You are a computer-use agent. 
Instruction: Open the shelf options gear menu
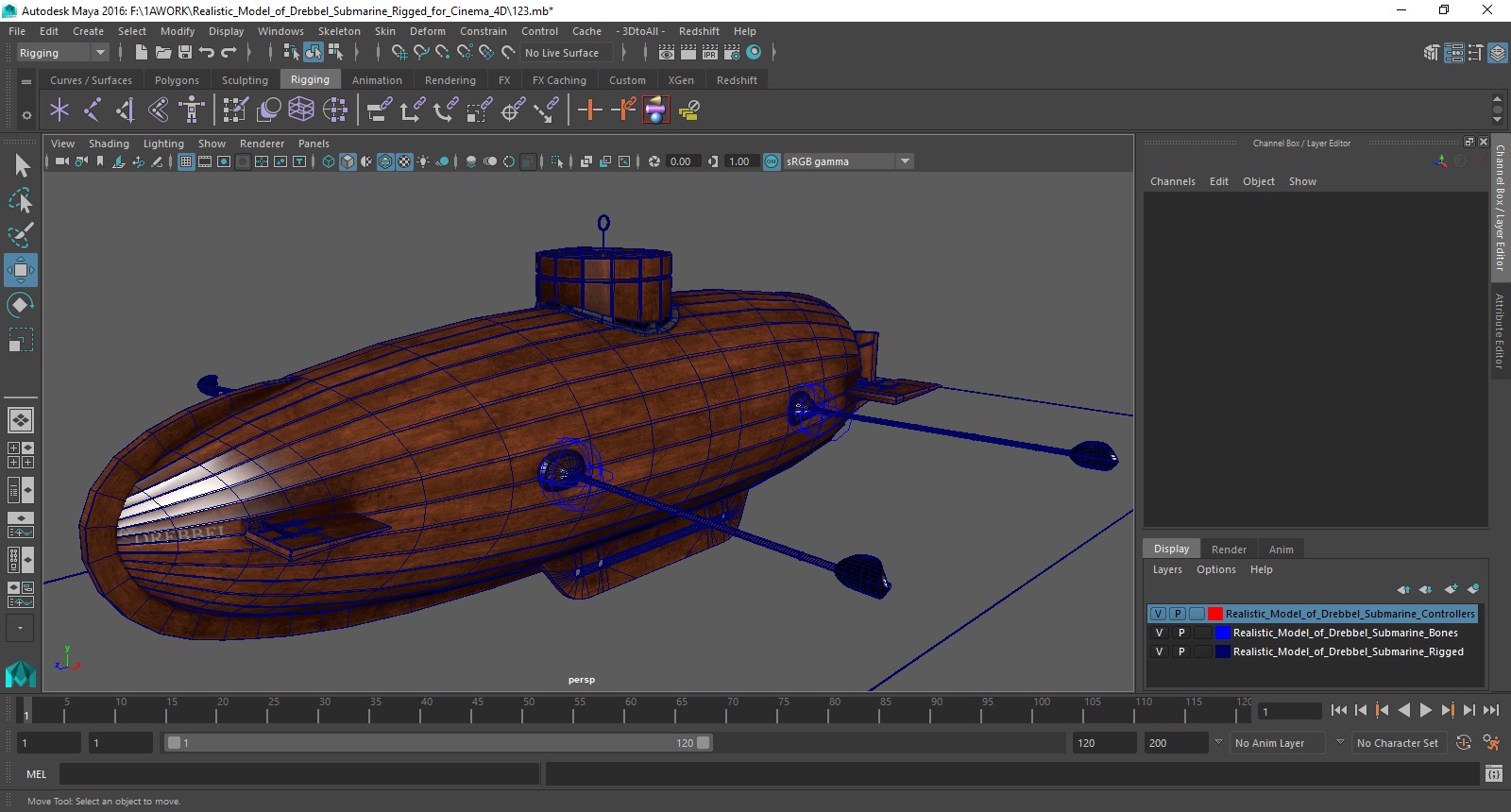(26, 115)
